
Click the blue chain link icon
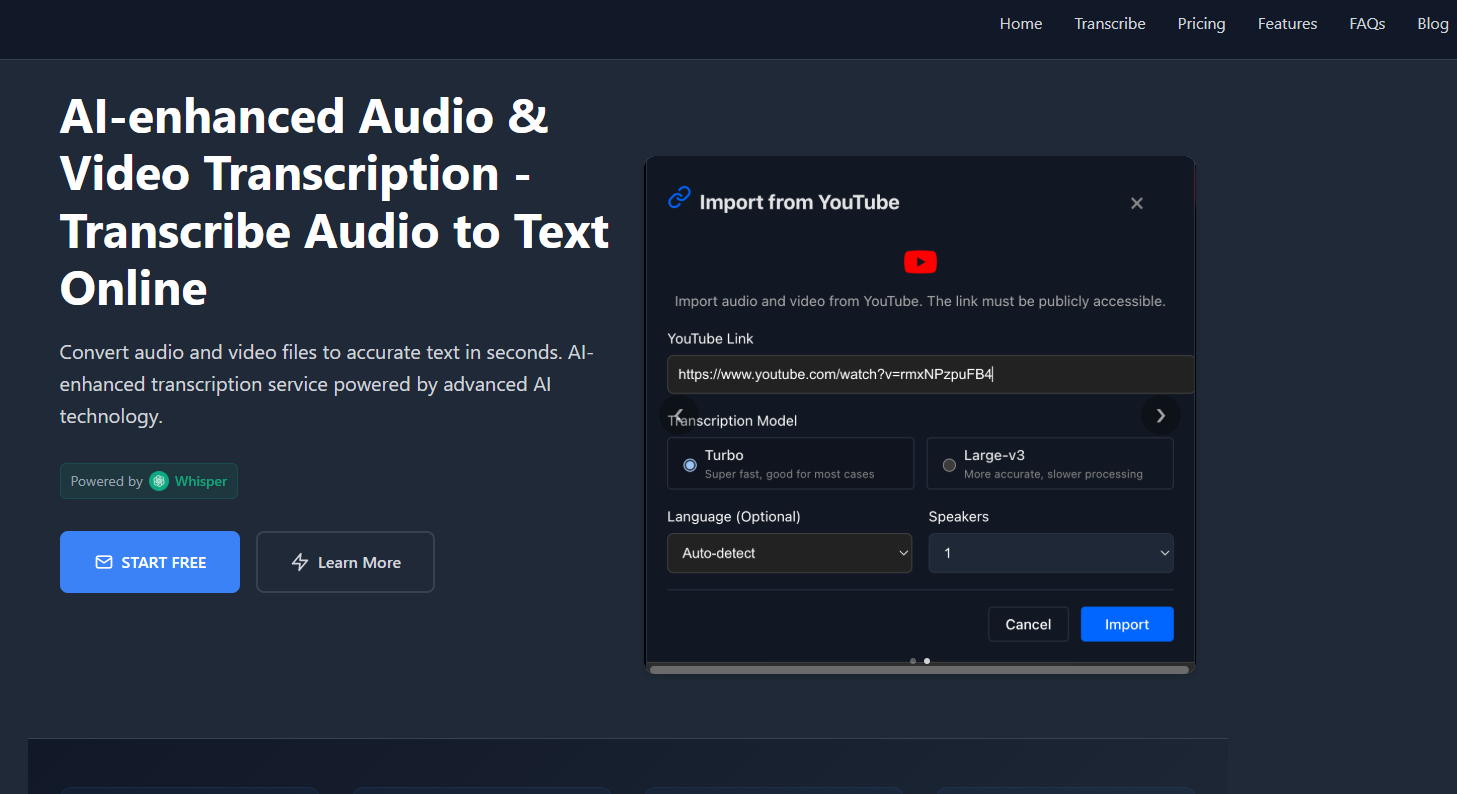(x=679, y=198)
